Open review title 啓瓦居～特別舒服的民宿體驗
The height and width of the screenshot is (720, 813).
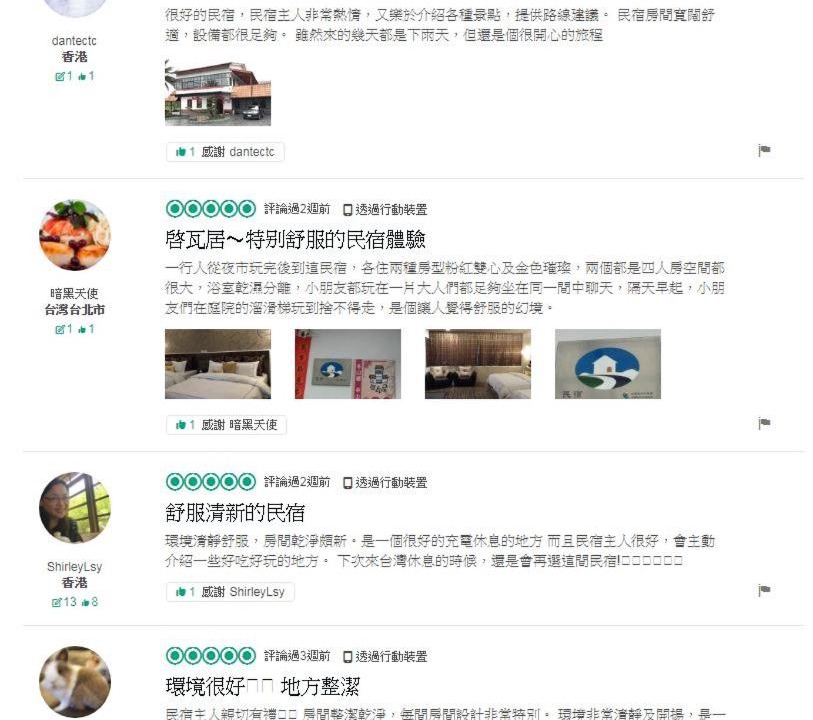pyautogui.click(x=295, y=239)
